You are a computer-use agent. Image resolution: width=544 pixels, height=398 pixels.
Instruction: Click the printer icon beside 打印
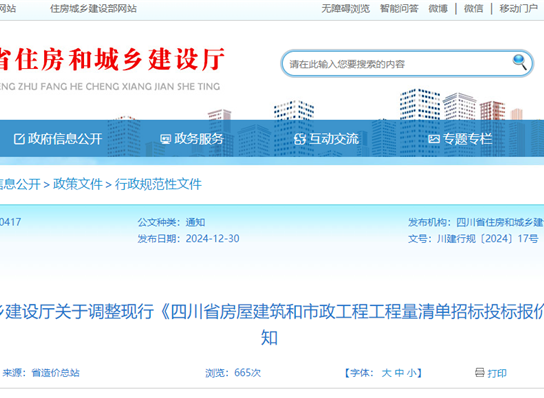pyautogui.click(x=479, y=373)
